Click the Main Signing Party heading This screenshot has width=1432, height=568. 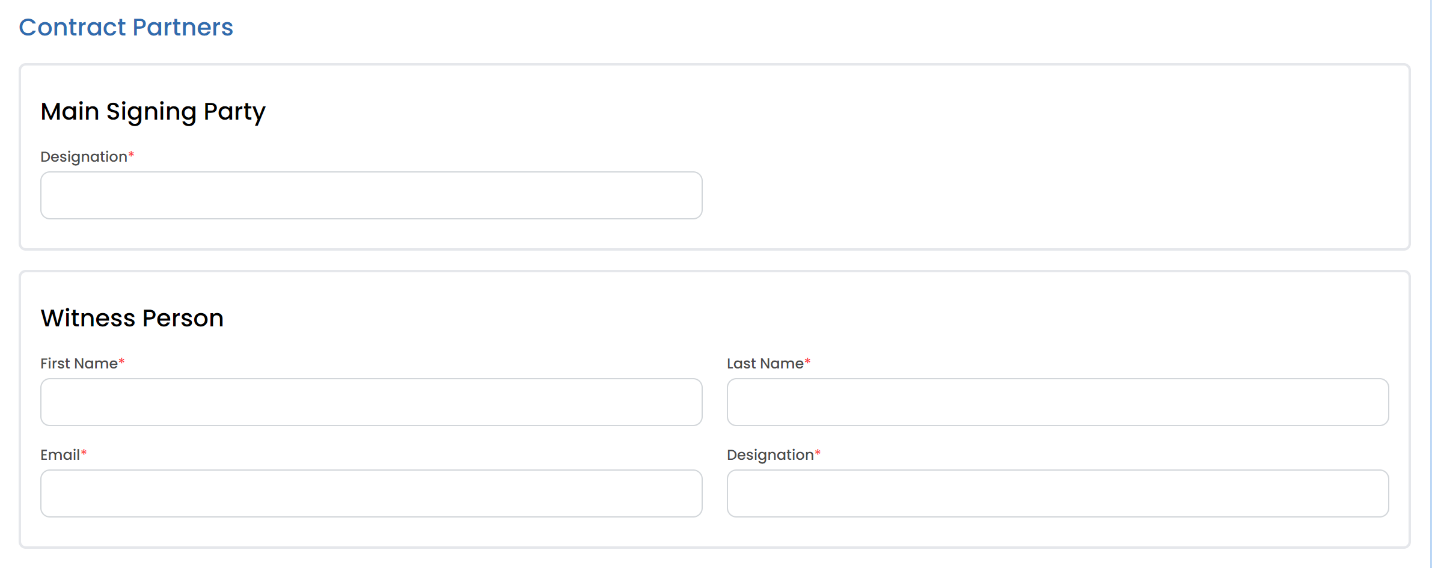tap(153, 112)
